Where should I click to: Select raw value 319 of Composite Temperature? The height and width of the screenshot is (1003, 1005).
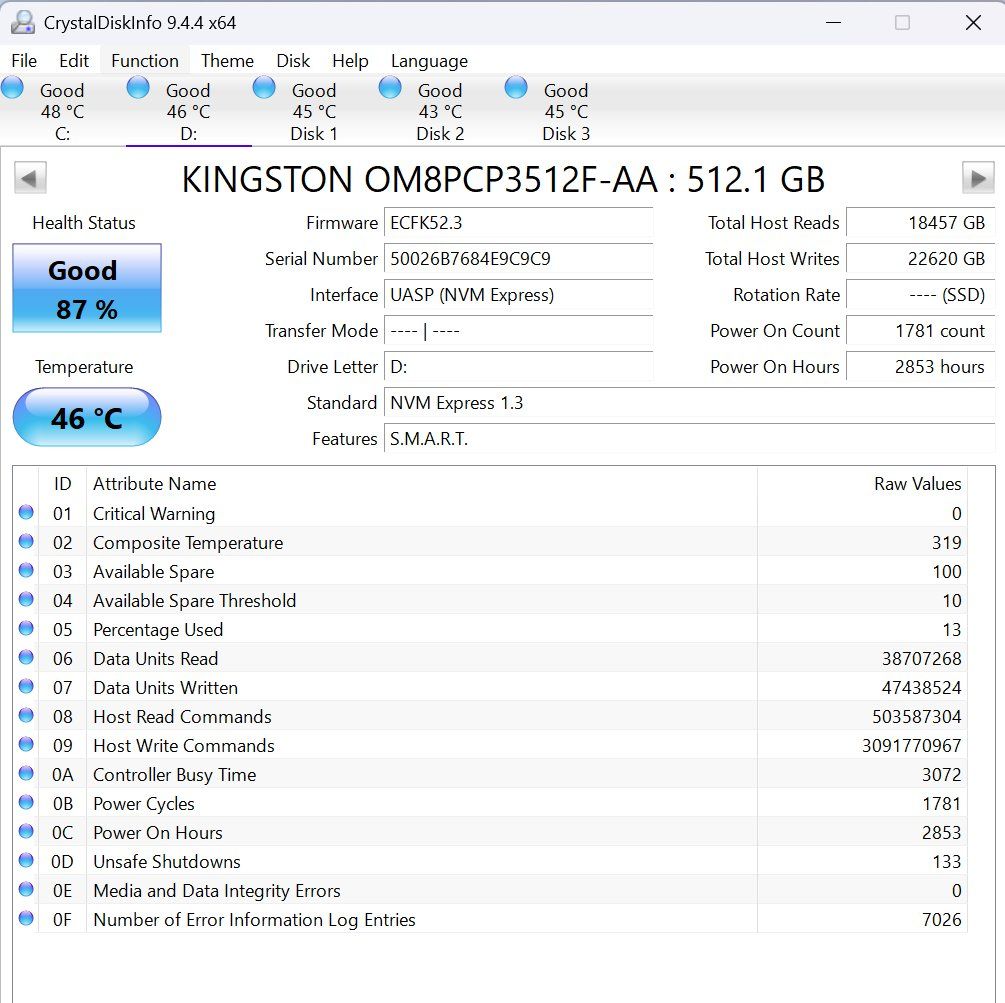coord(946,543)
